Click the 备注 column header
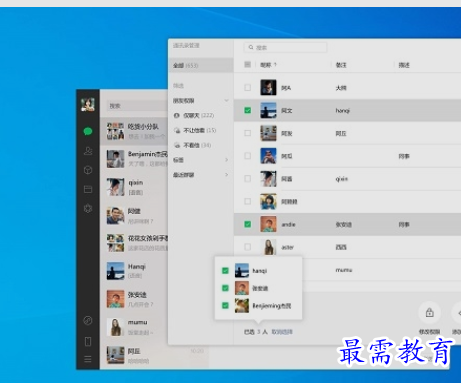This screenshot has height=383, width=461. click(x=341, y=65)
